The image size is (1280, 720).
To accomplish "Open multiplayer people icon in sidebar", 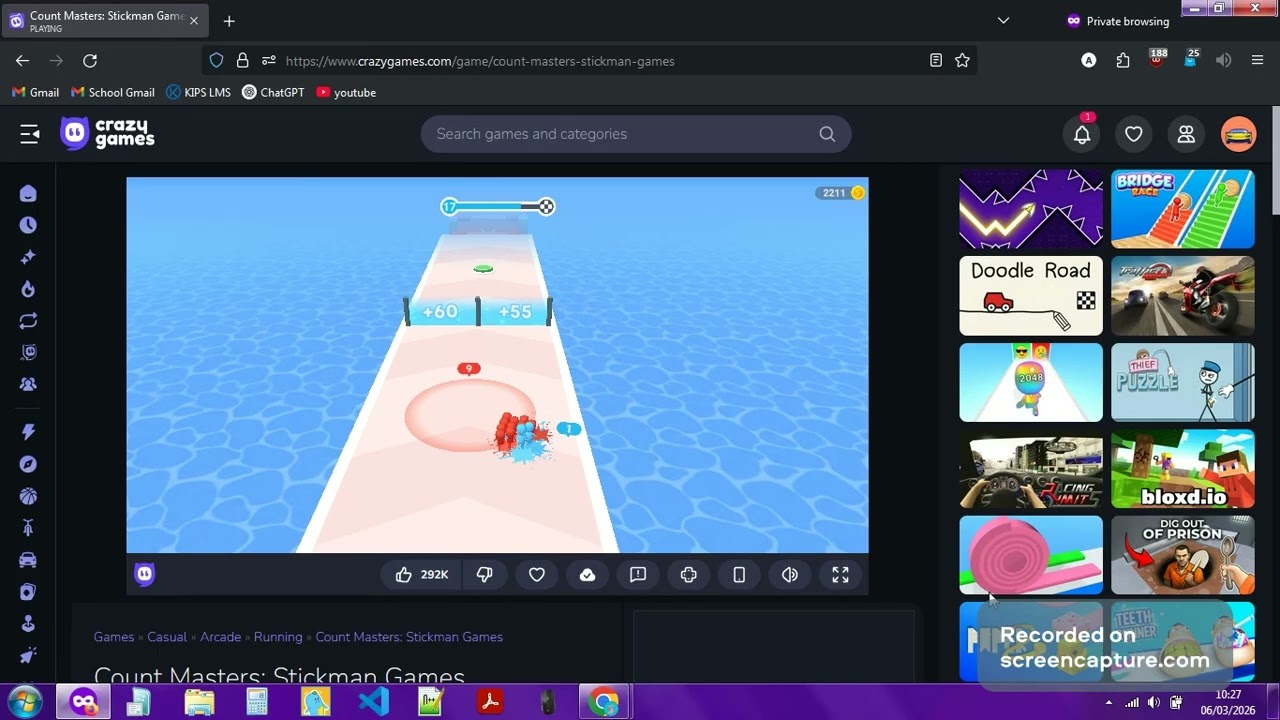I will 28,384.
